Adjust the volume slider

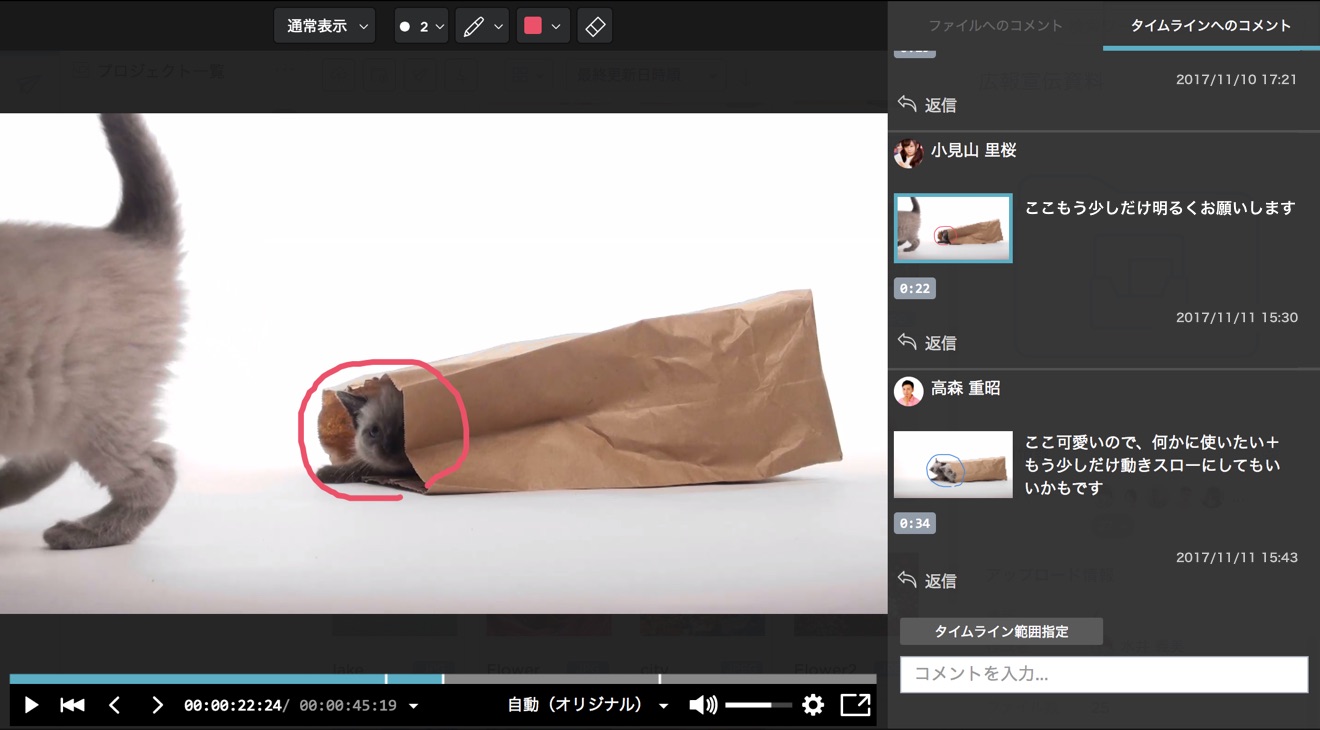(x=758, y=705)
